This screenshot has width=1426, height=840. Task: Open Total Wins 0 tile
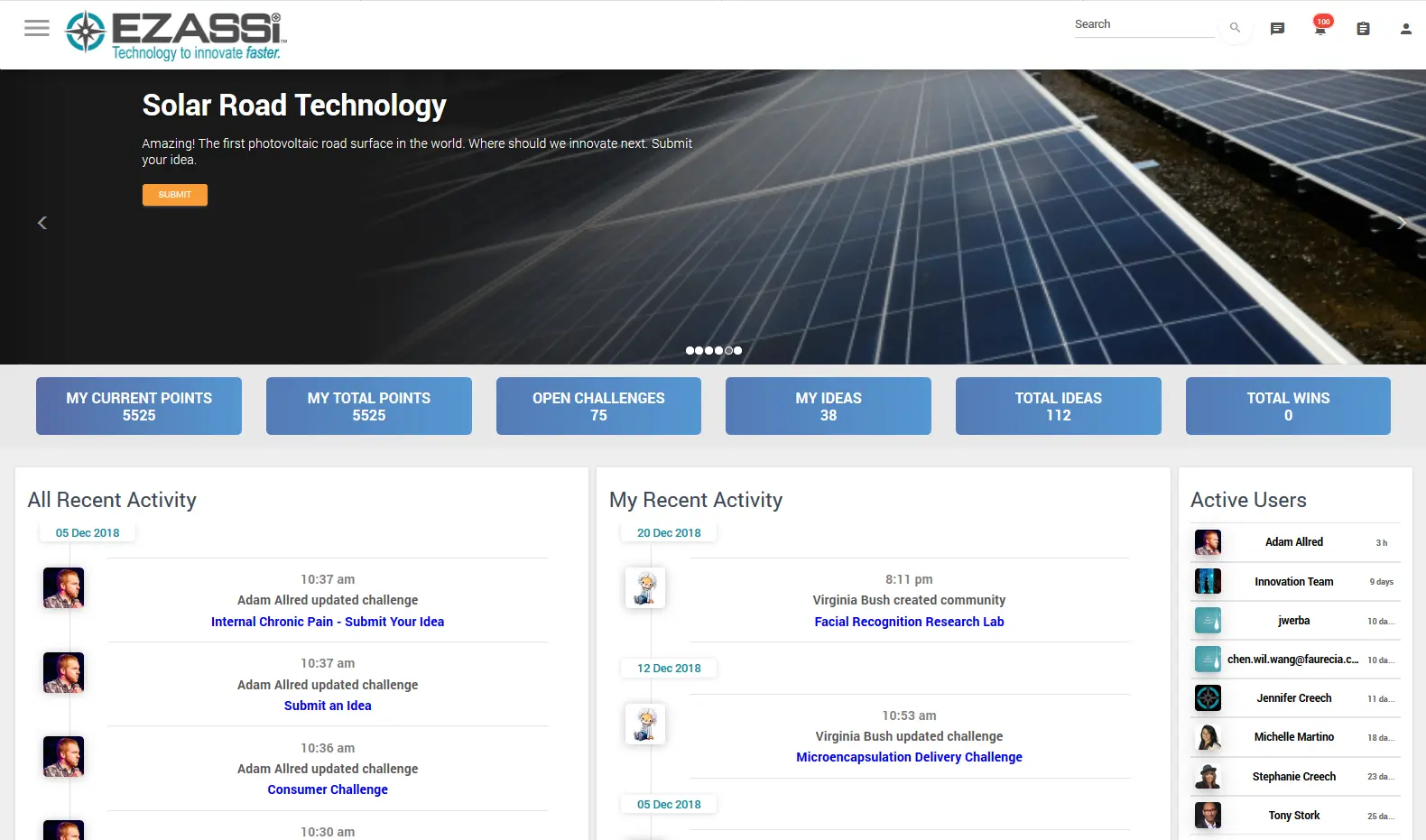1288,406
